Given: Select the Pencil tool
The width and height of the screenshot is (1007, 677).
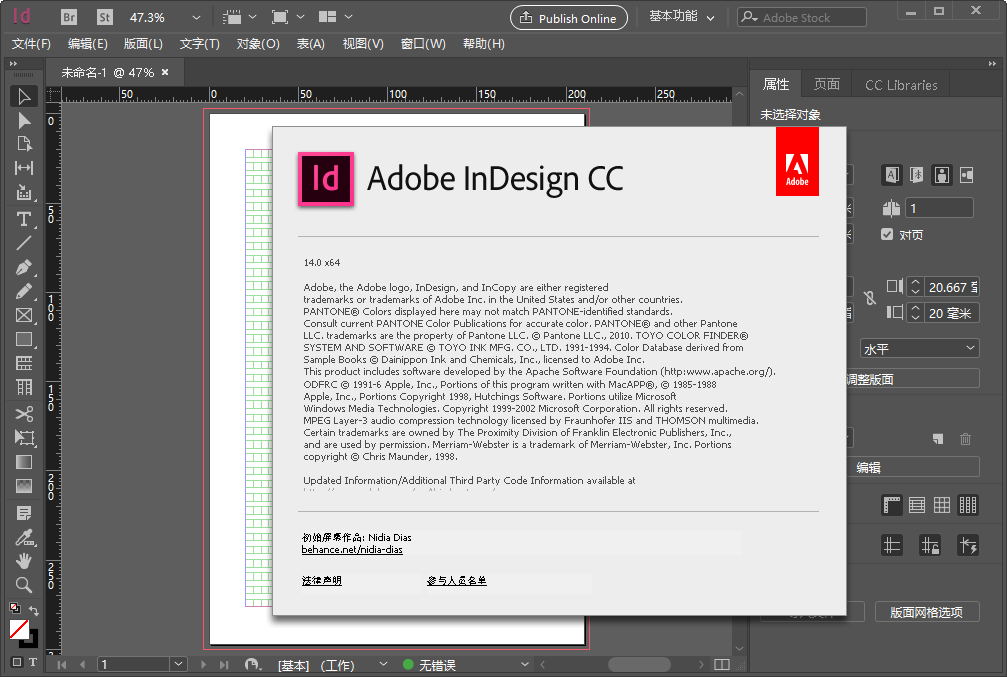Looking at the screenshot, I should 25,291.
